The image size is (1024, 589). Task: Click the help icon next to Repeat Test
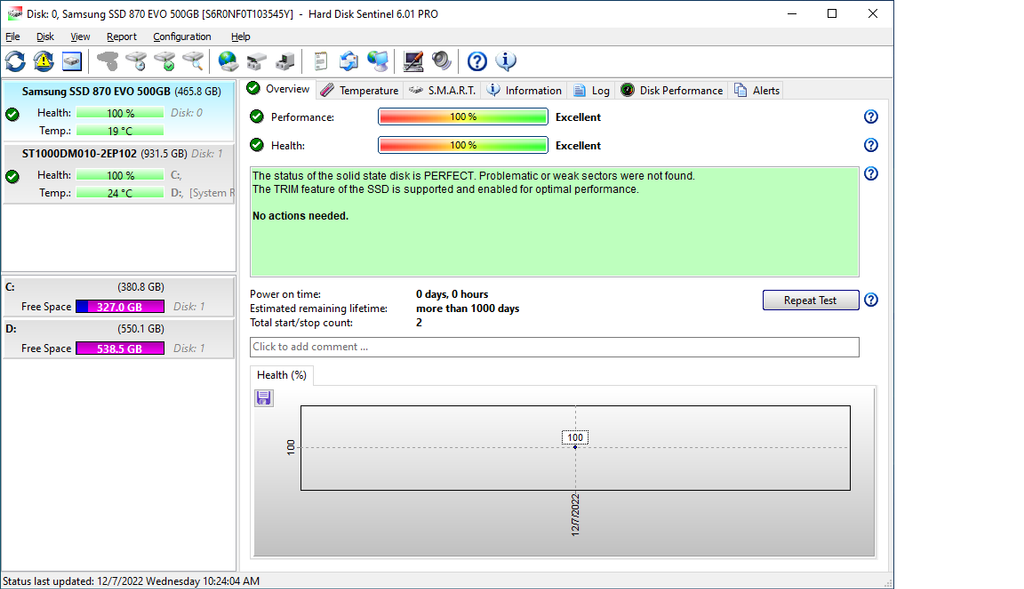[871, 300]
